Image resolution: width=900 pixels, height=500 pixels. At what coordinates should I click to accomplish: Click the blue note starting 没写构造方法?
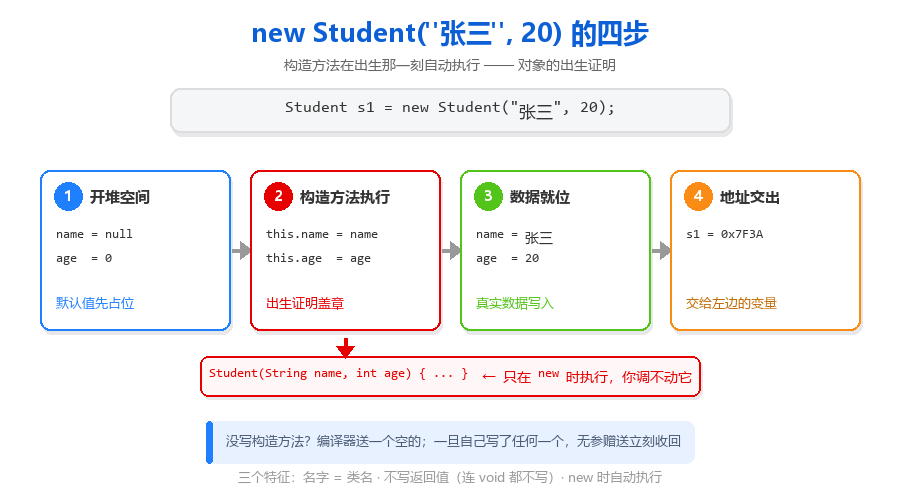(x=453, y=441)
